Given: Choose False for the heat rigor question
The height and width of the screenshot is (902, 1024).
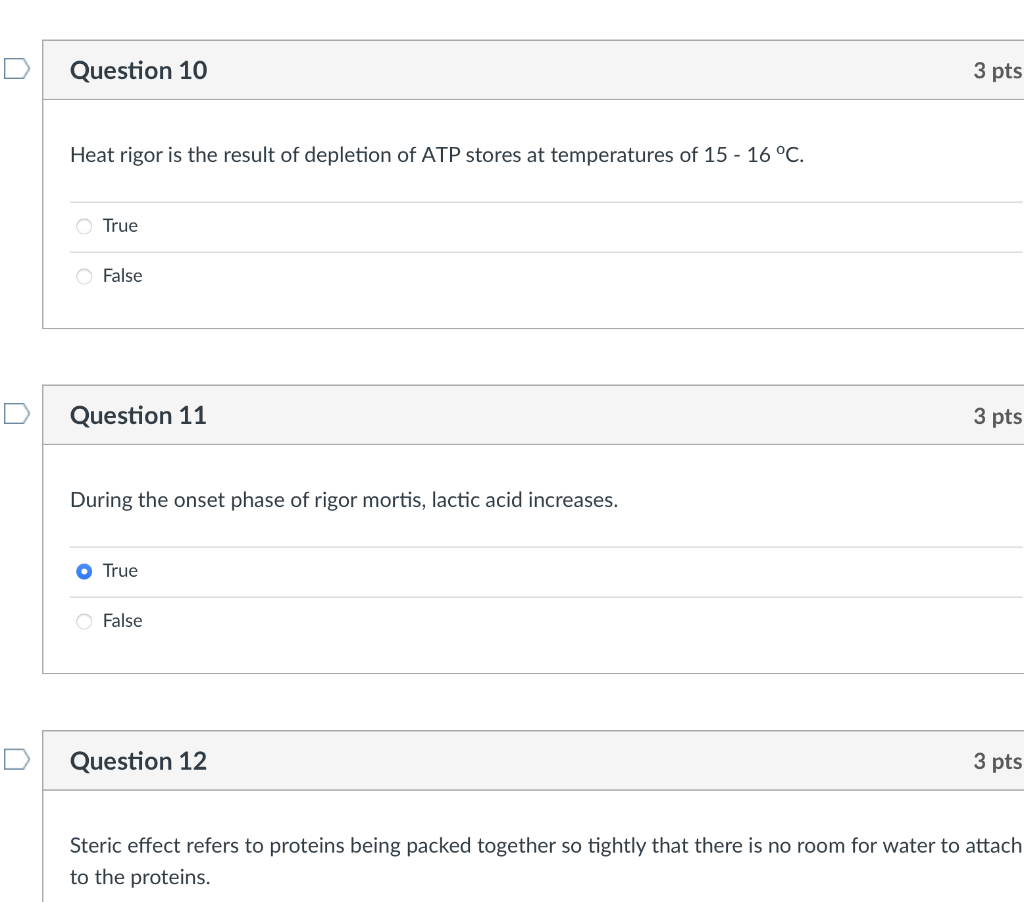Looking at the screenshot, I should (x=84, y=276).
